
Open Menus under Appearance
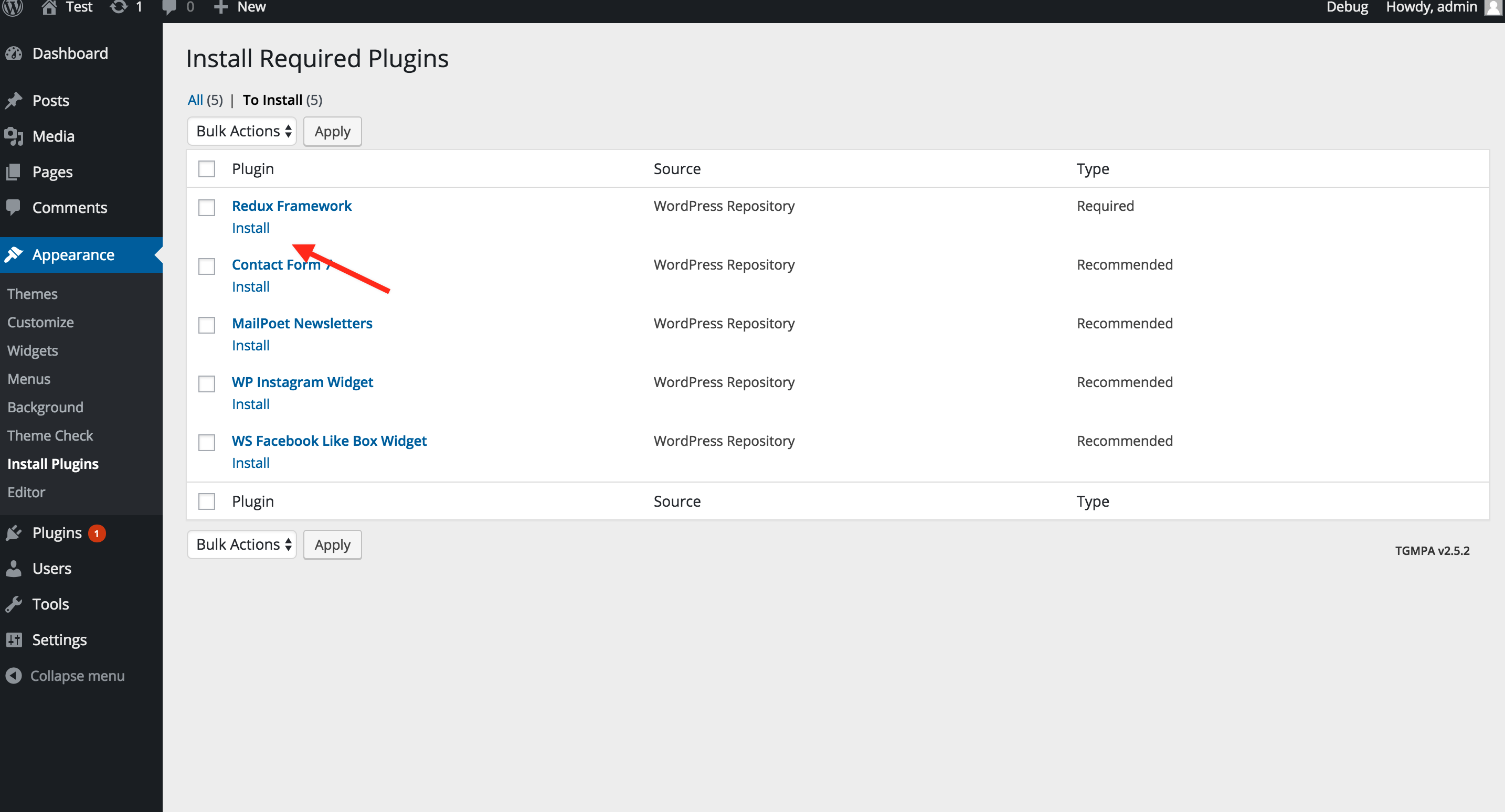[x=29, y=379]
